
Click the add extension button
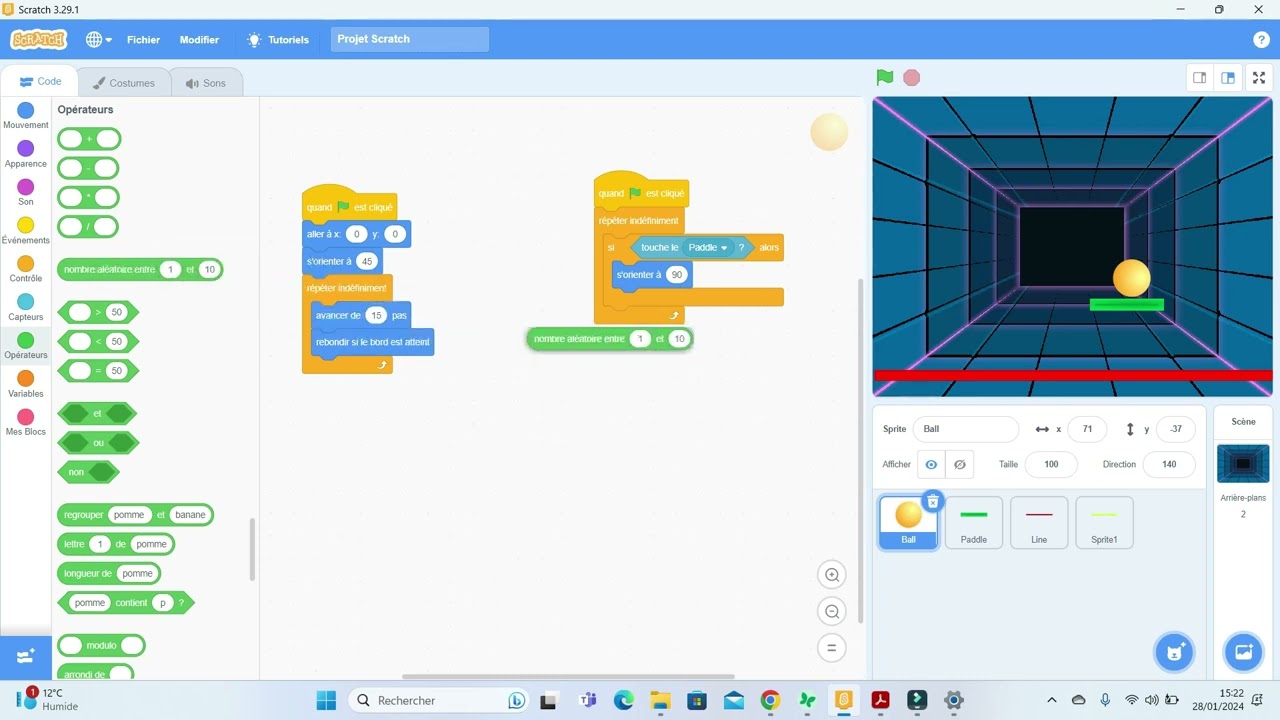click(x=26, y=656)
